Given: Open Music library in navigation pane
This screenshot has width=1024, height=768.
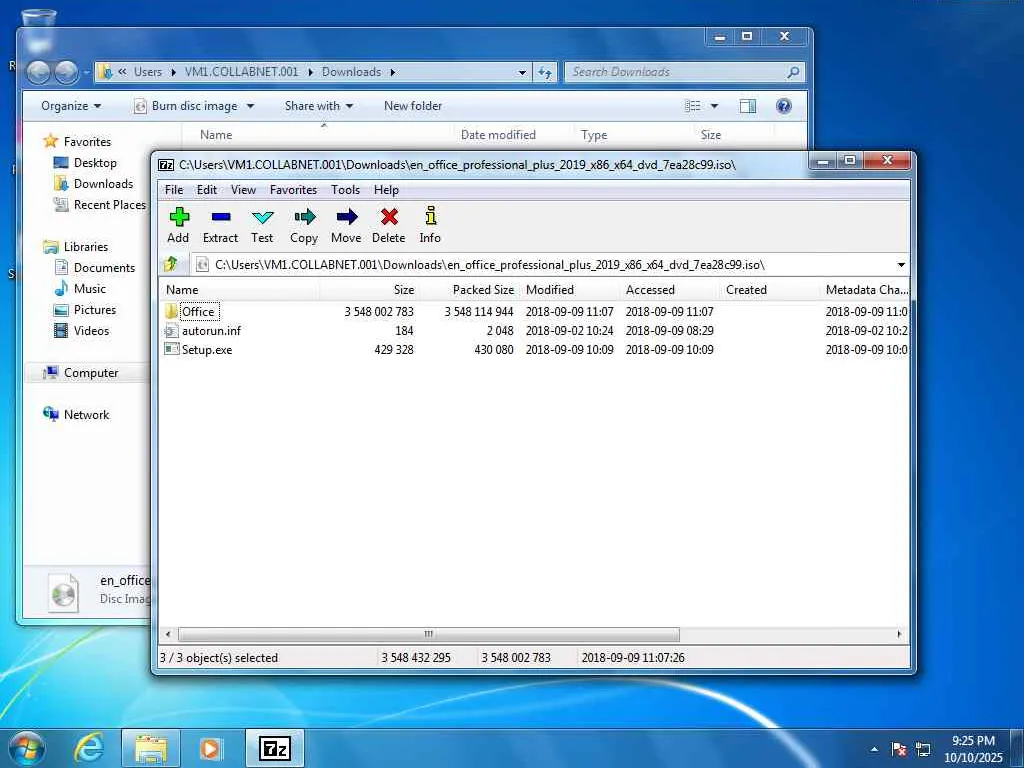Looking at the screenshot, I should pyautogui.click(x=80, y=289).
